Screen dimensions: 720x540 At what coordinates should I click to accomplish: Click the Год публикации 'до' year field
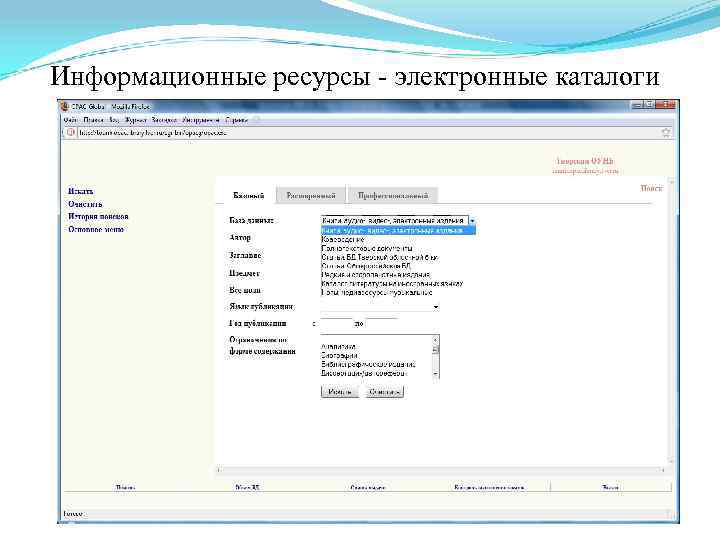pos(382,324)
